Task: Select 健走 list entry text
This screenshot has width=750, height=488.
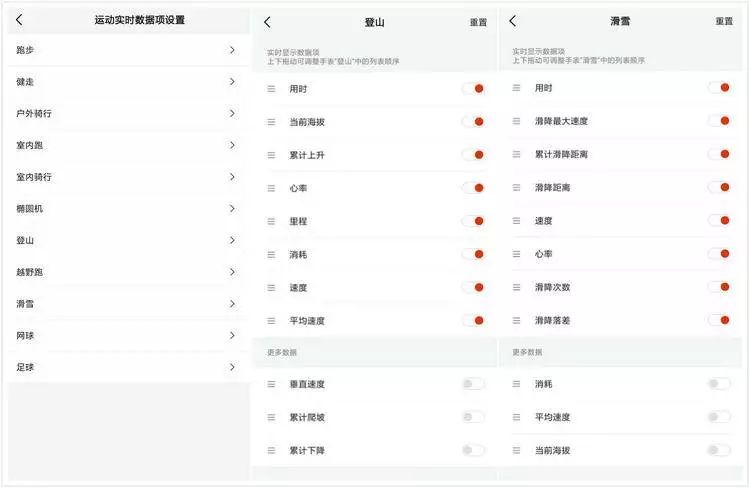Action: (x=25, y=82)
